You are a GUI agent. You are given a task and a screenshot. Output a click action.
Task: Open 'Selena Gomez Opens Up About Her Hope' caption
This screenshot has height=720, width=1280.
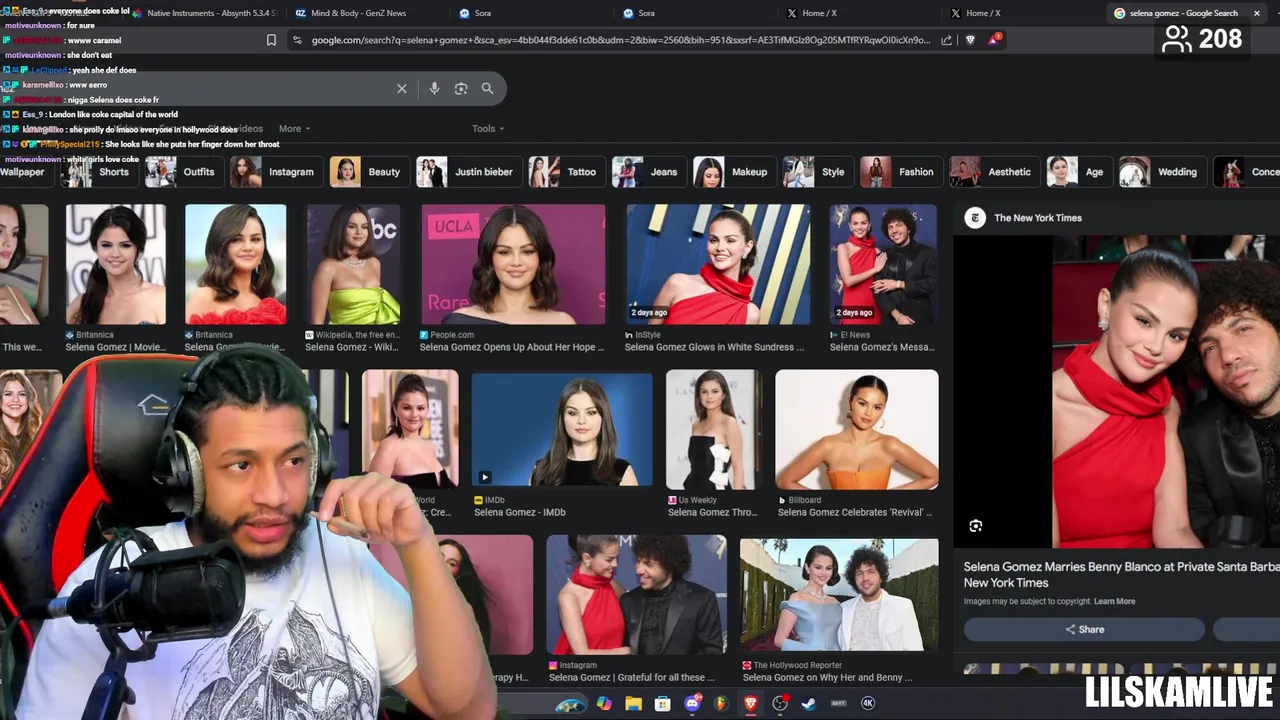[513, 347]
